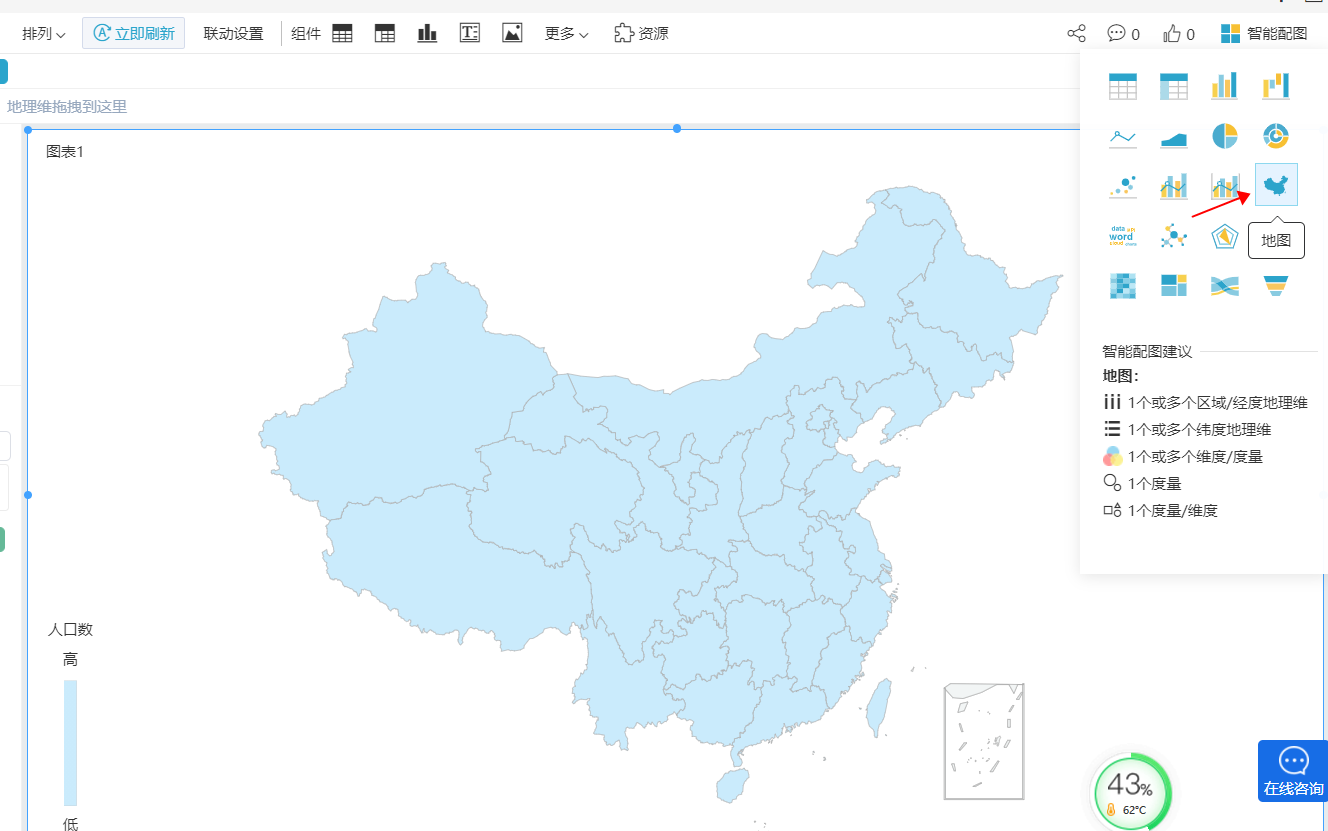Click the left-middle chart selection handle
This screenshot has width=1328, height=831.
[28, 495]
